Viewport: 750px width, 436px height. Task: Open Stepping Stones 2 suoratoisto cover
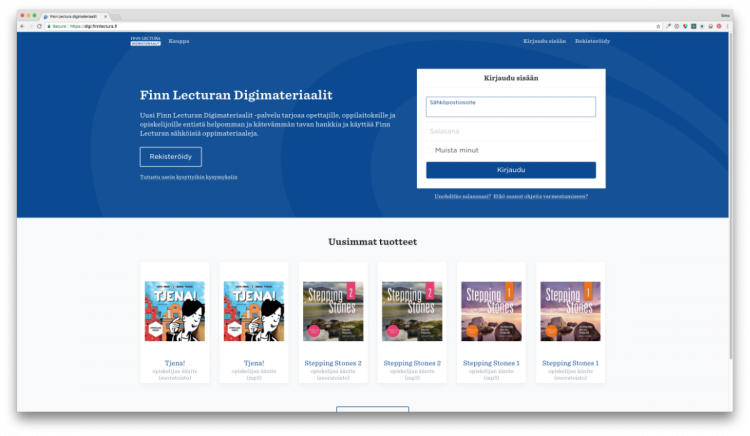333,311
